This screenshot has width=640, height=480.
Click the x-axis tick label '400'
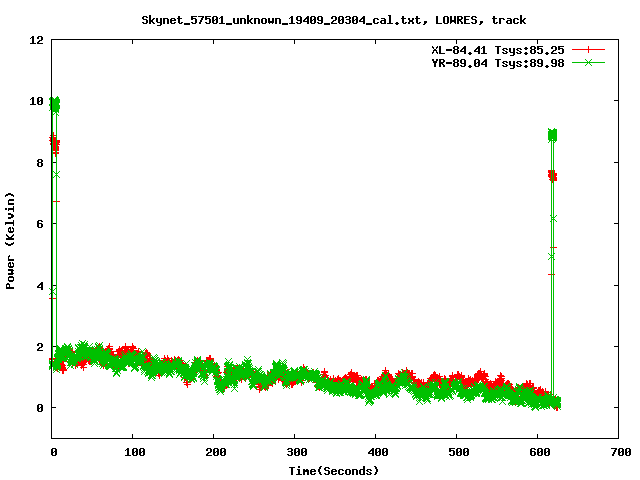[378, 452]
